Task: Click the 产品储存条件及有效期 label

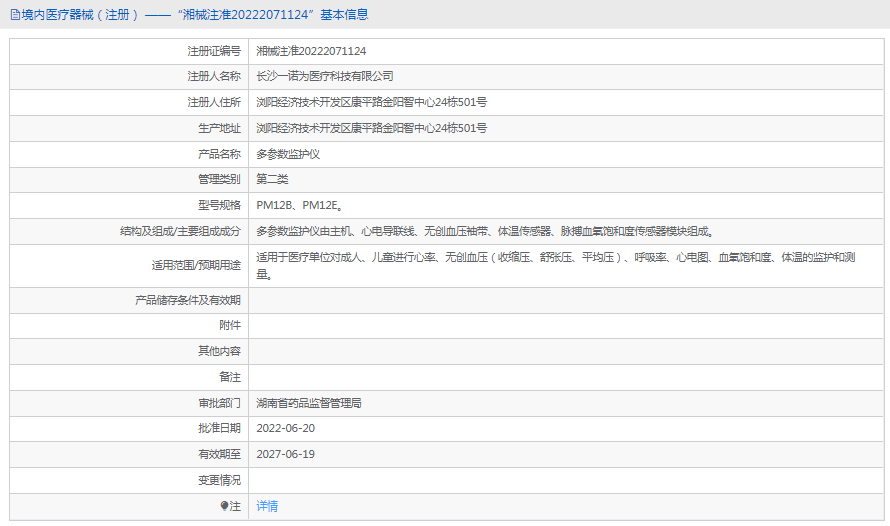Action: click(188, 300)
